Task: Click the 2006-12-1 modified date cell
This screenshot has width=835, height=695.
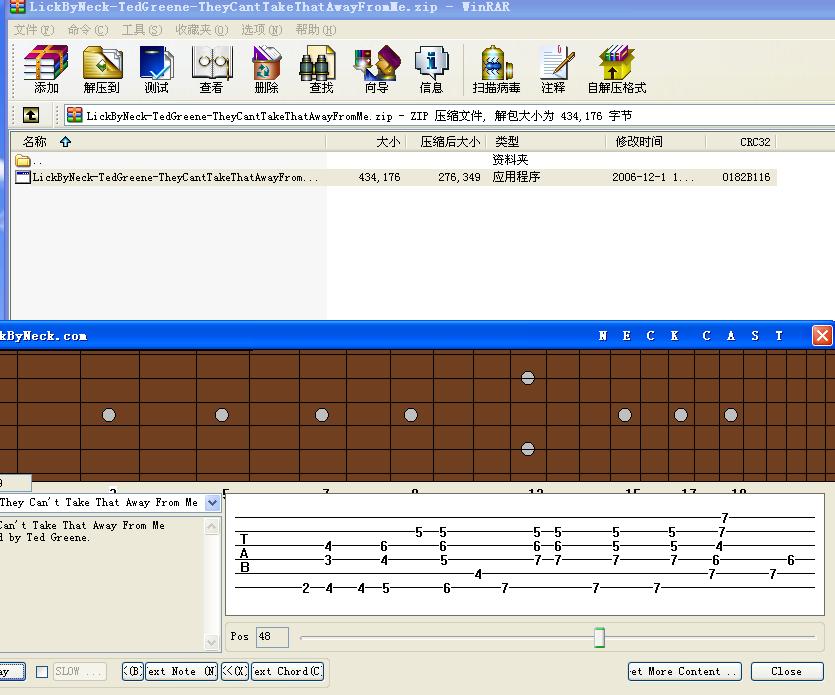Action: click(x=653, y=177)
